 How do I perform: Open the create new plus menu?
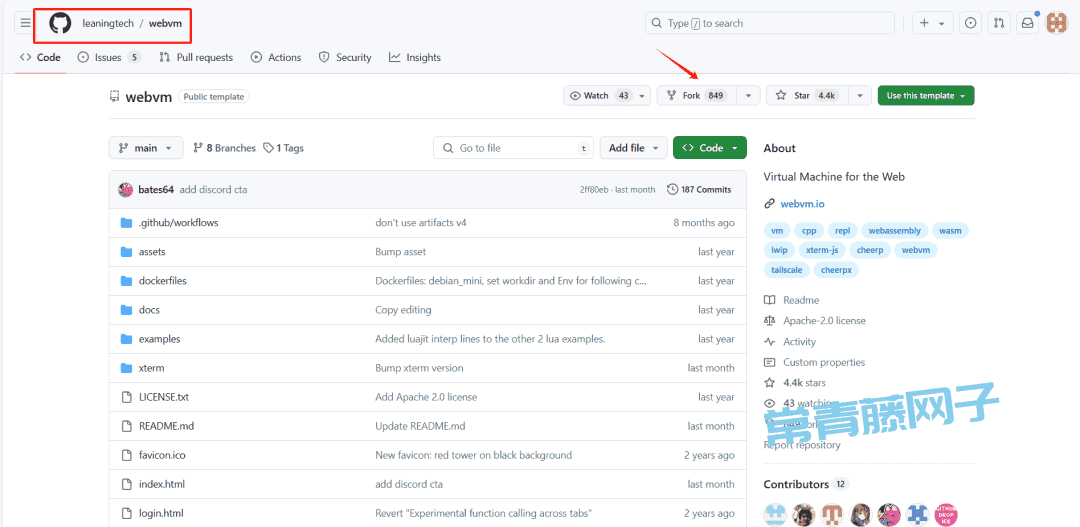coord(933,23)
